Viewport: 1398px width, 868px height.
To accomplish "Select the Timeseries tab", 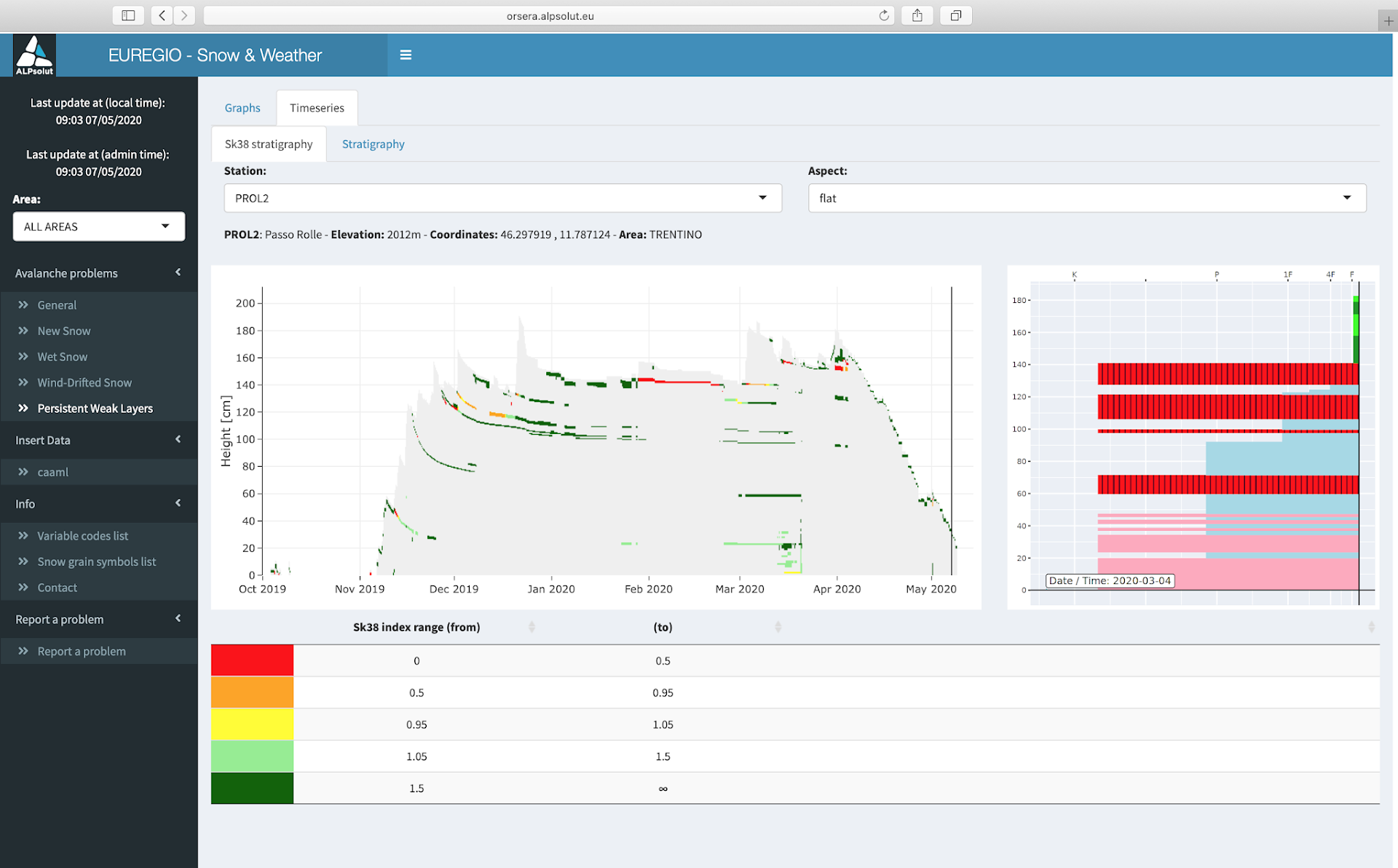I will pos(317,108).
